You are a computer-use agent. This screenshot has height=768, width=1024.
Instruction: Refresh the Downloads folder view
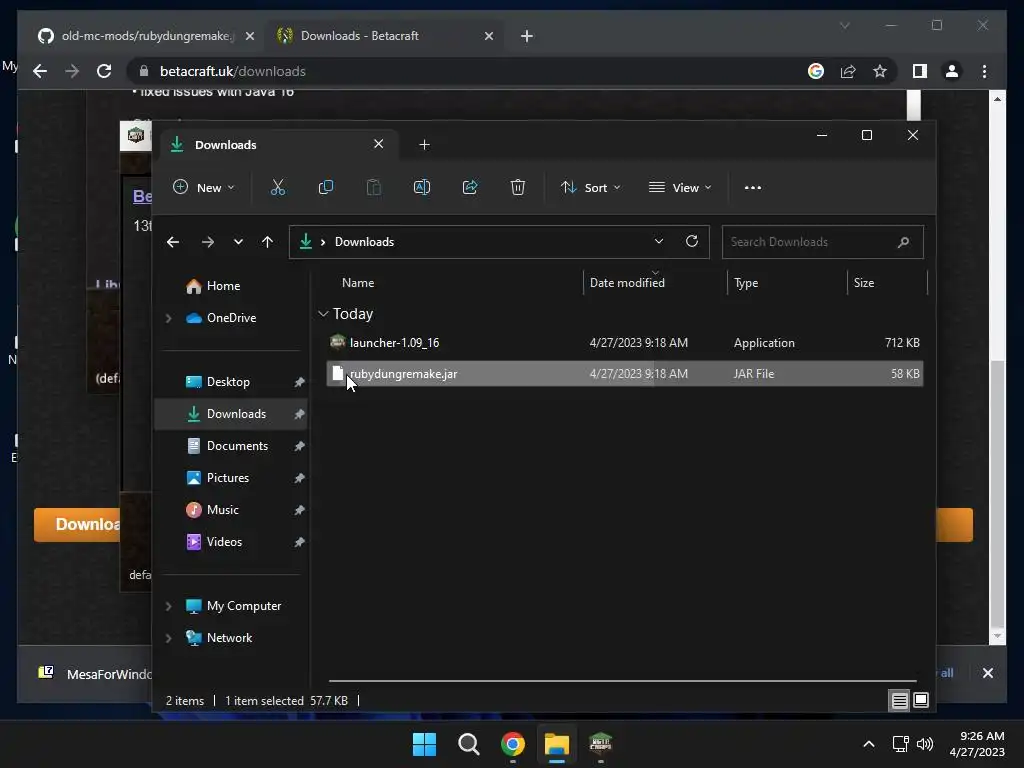tap(692, 242)
